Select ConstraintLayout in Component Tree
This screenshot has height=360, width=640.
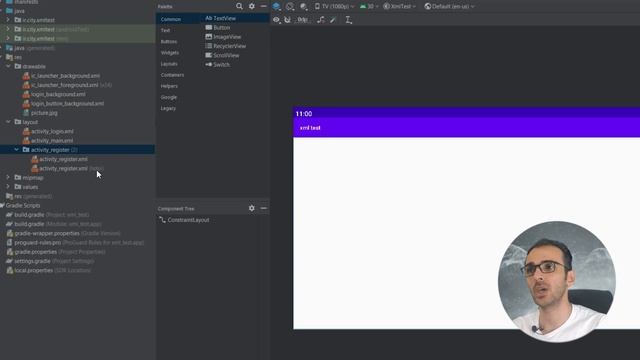tap(184, 220)
